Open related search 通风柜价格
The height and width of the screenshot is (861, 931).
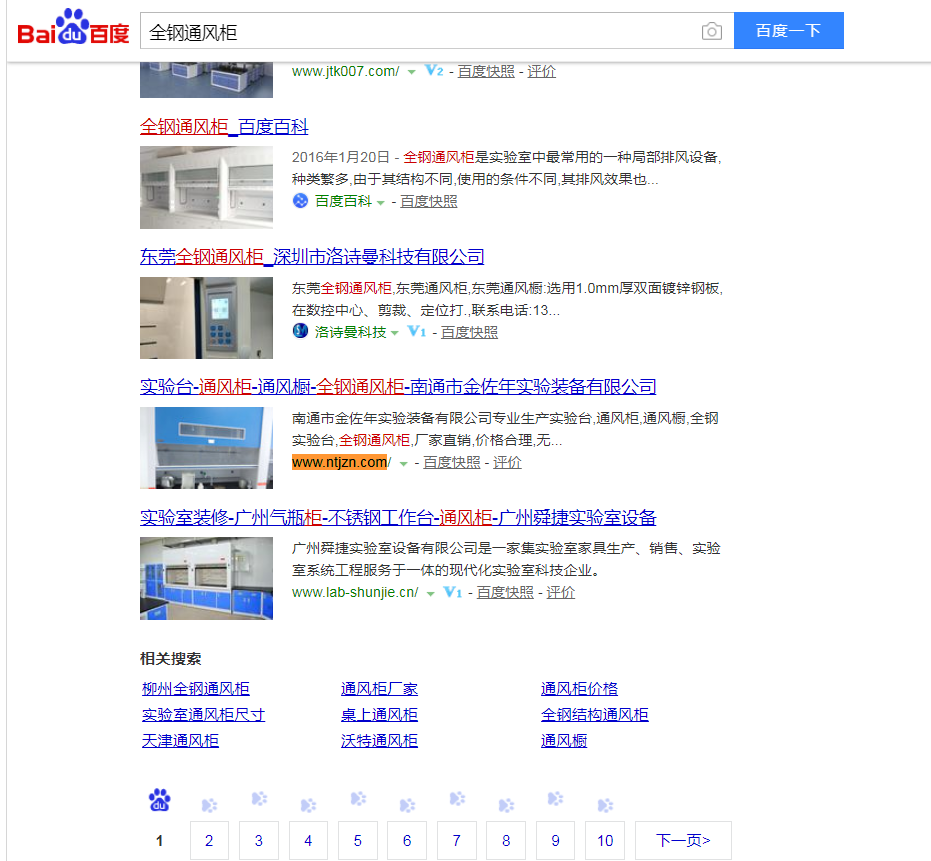pos(579,689)
